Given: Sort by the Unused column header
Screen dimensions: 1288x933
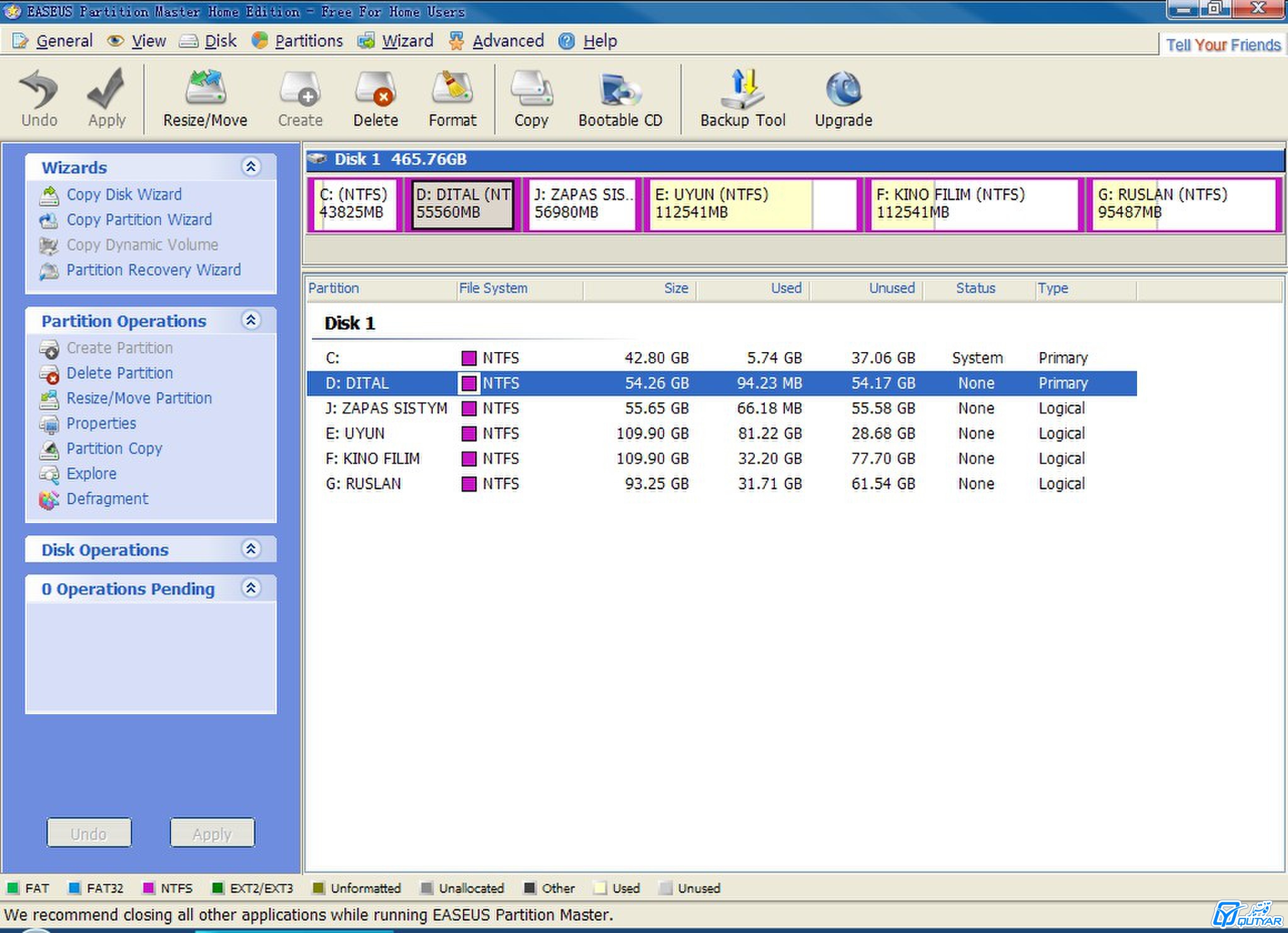Looking at the screenshot, I should coord(866,289).
